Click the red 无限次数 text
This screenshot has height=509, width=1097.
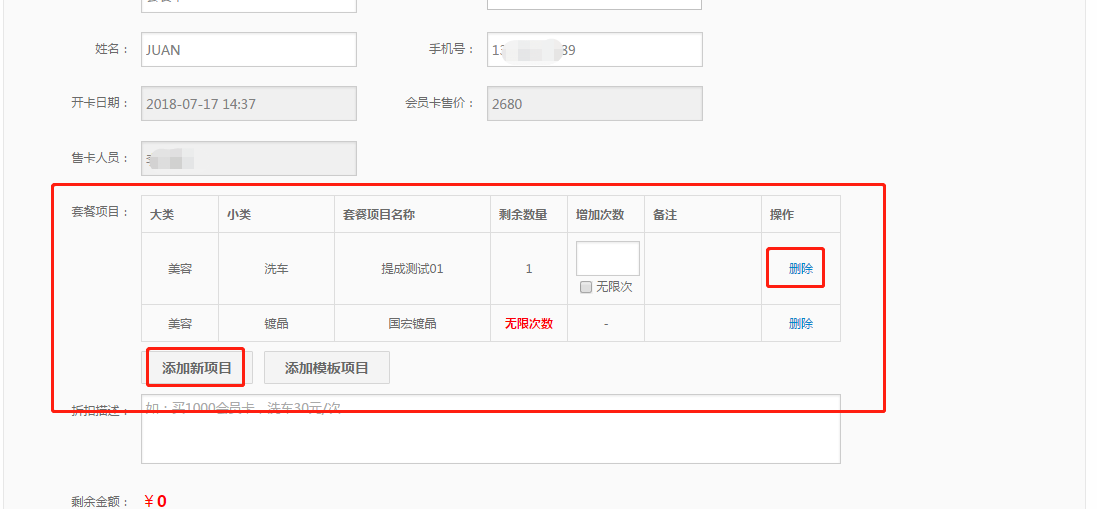pyautogui.click(x=528, y=323)
